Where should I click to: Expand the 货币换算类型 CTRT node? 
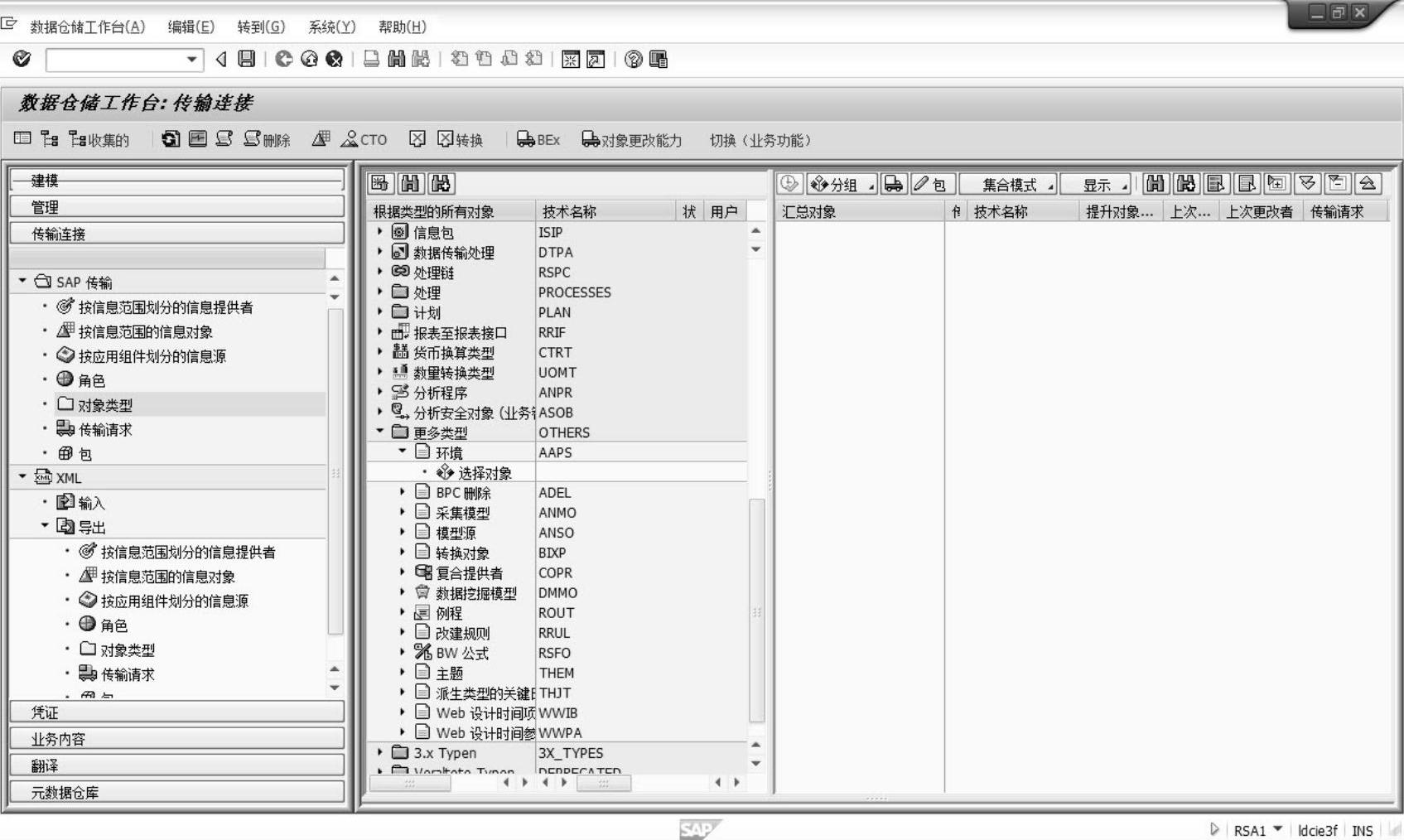tap(380, 352)
